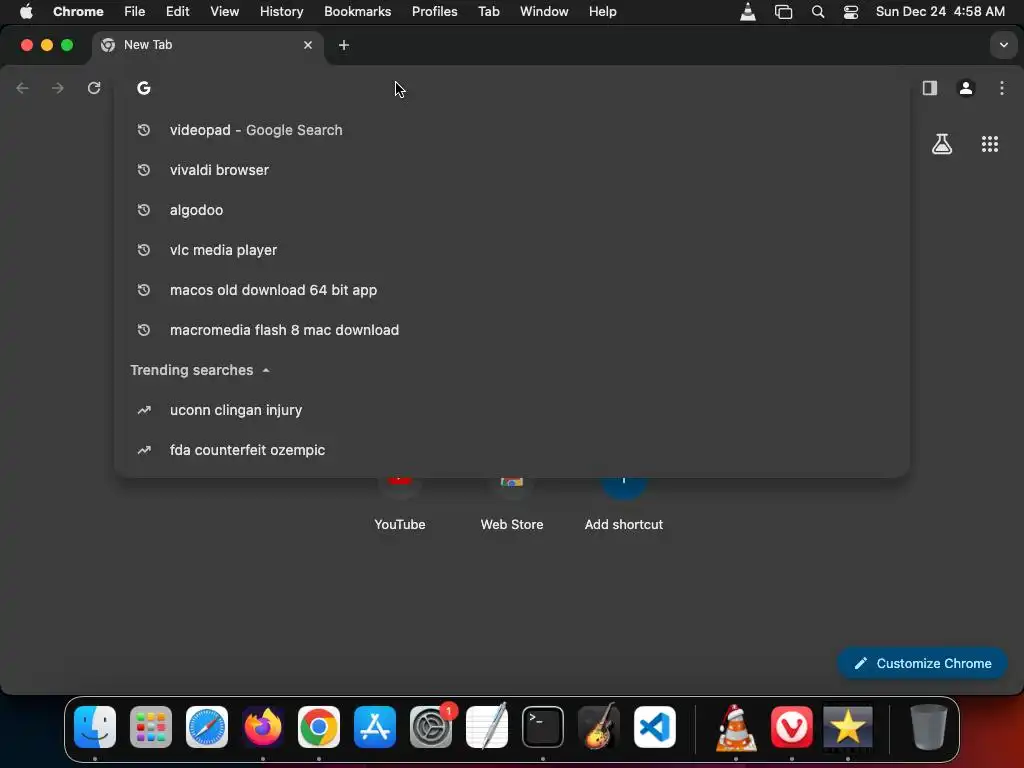Open VLC from the Dock

coord(736,727)
